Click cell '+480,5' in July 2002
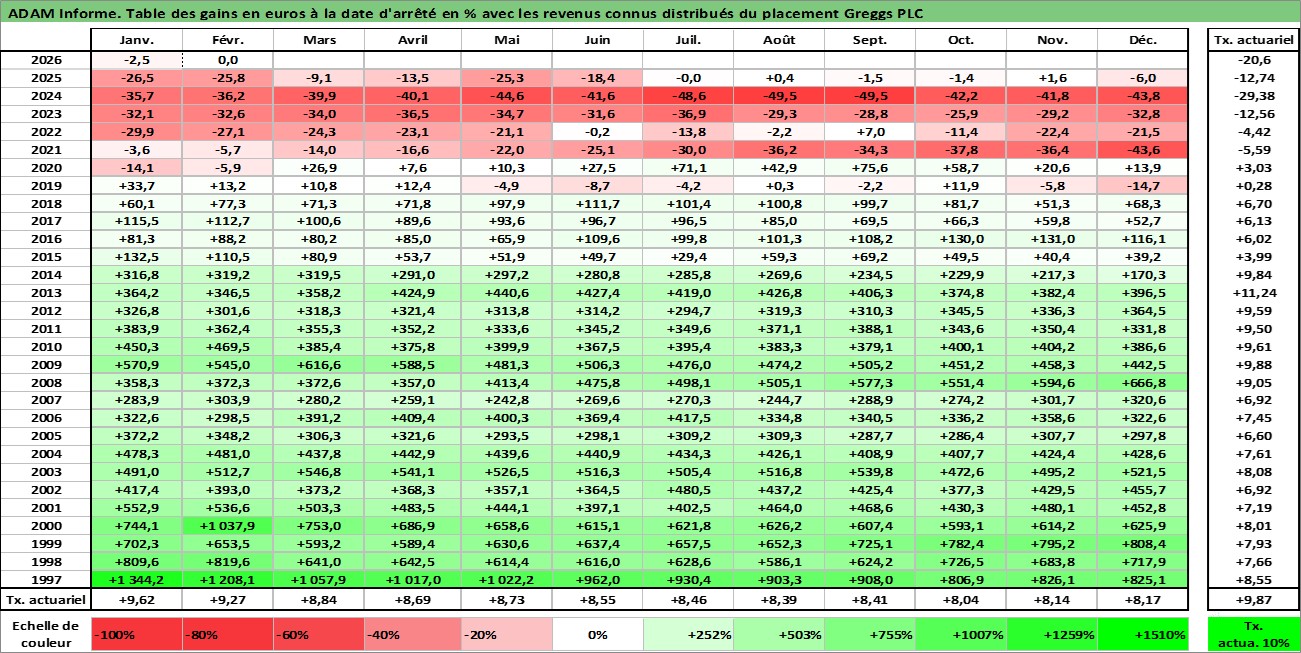Viewport: 1301px width, 653px height. tap(688, 490)
